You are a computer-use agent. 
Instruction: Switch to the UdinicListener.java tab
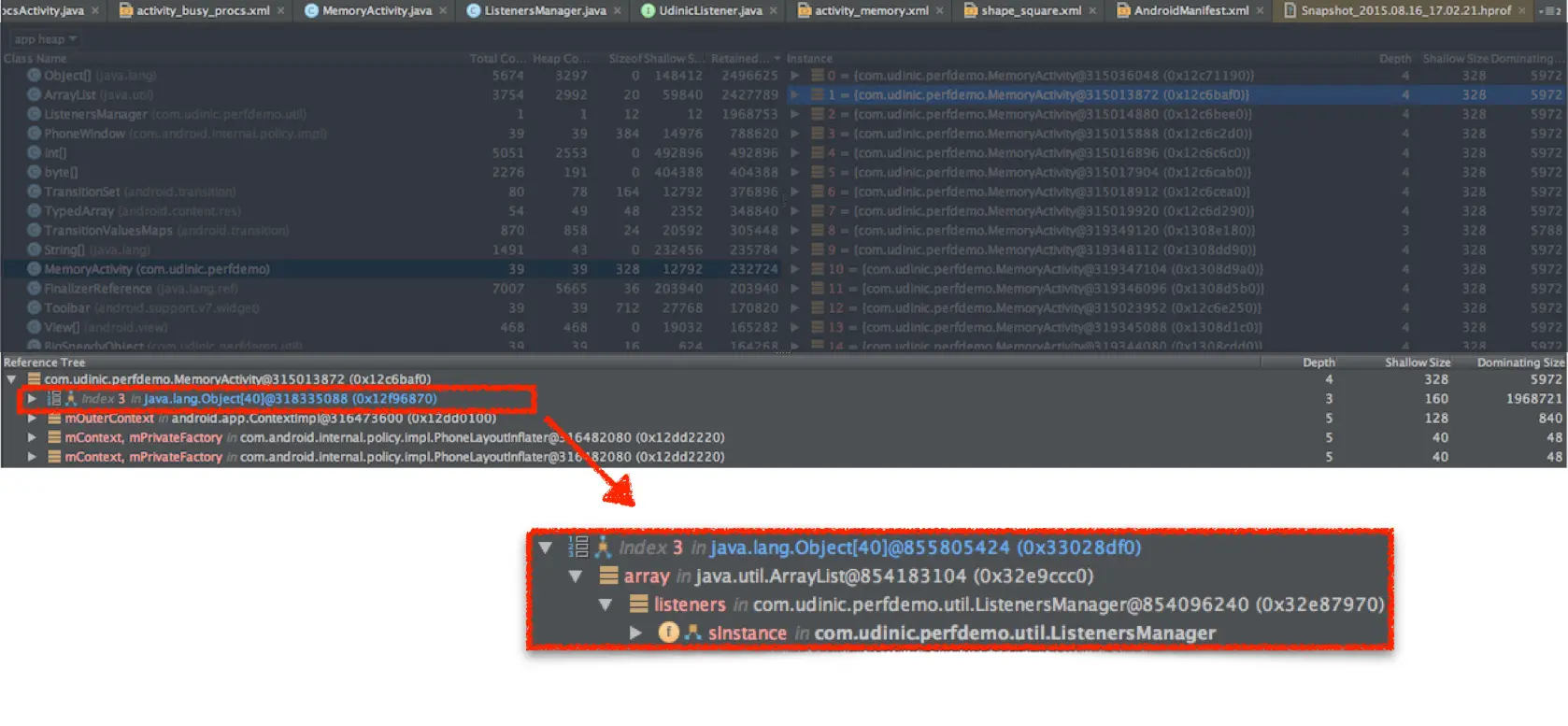tap(710, 10)
